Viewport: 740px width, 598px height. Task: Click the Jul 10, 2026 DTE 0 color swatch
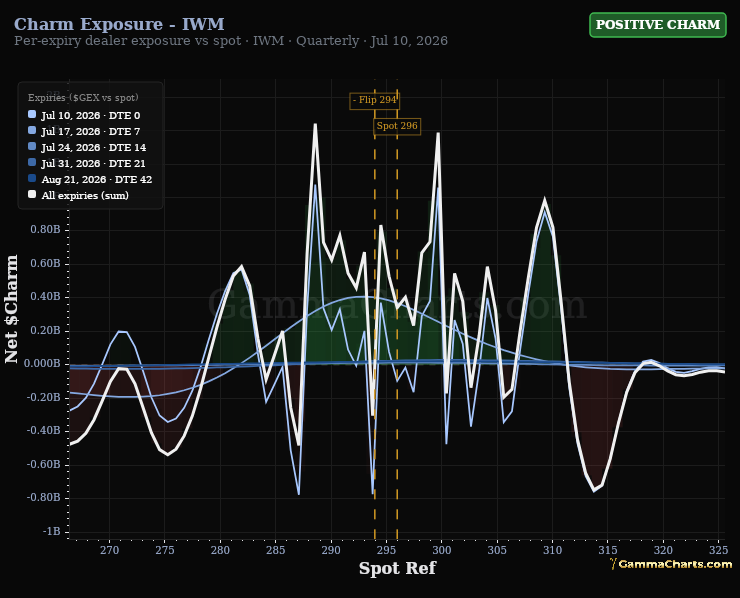(32, 114)
